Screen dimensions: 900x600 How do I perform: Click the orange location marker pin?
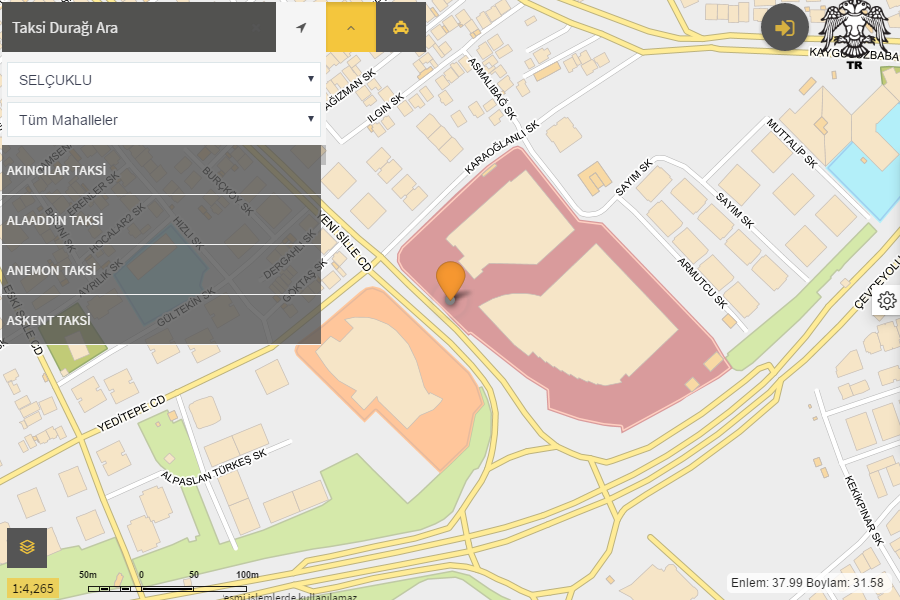tap(451, 280)
